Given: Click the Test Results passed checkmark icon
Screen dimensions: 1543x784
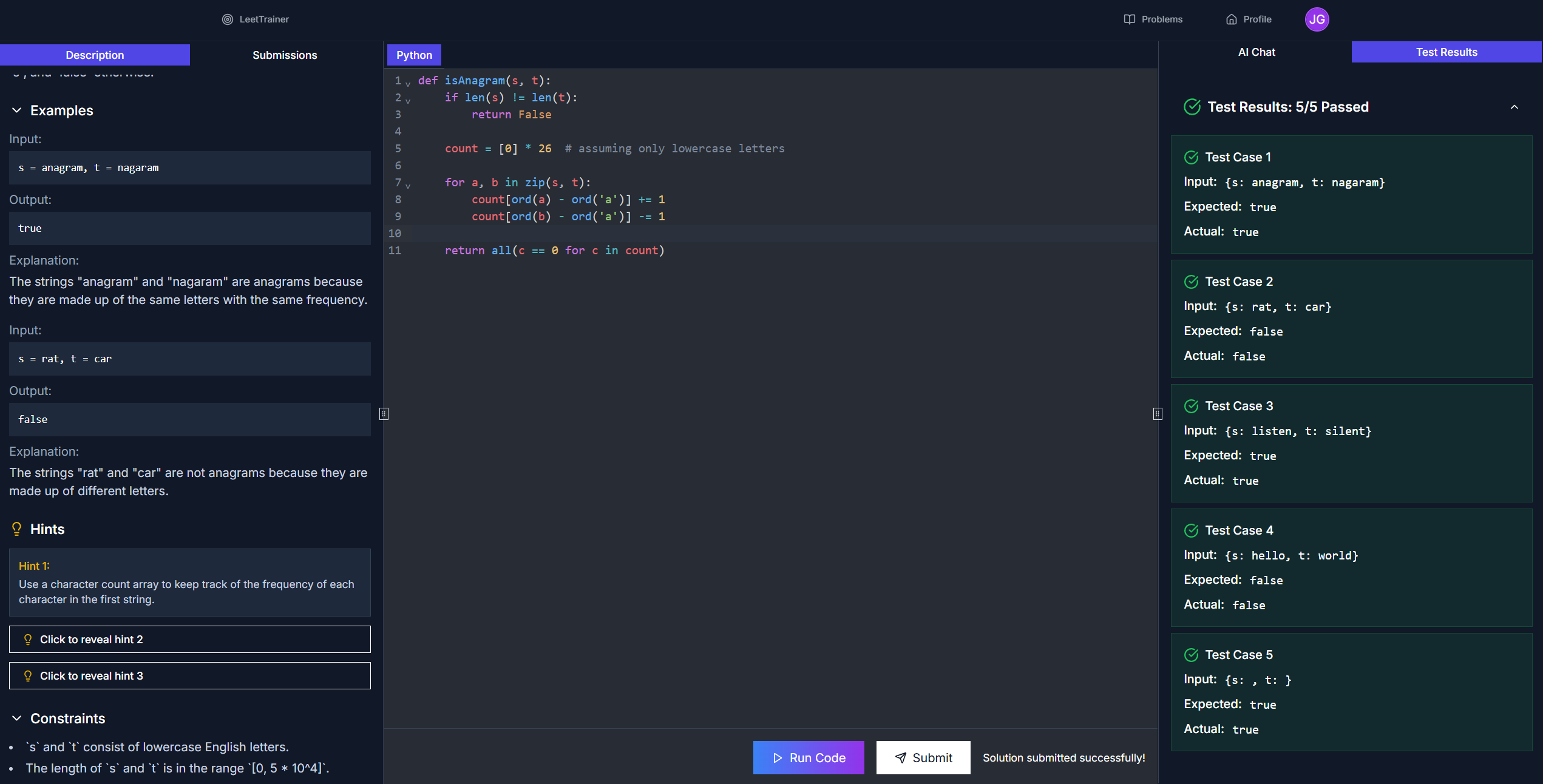Looking at the screenshot, I should 1192,107.
